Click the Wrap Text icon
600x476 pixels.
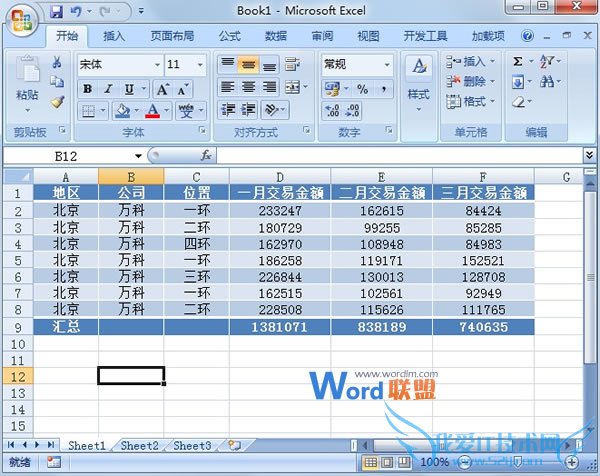click(292, 64)
